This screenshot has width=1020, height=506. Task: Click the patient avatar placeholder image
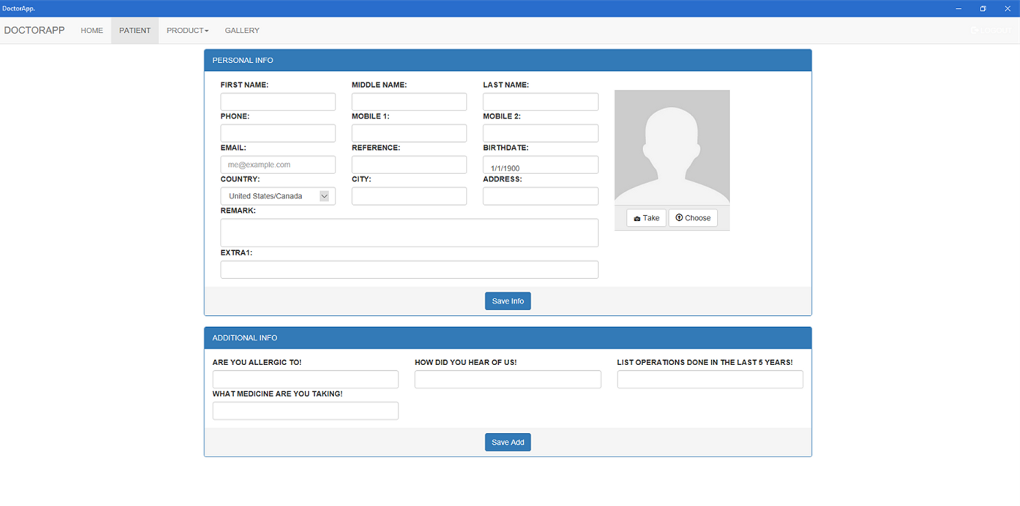coord(671,146)
